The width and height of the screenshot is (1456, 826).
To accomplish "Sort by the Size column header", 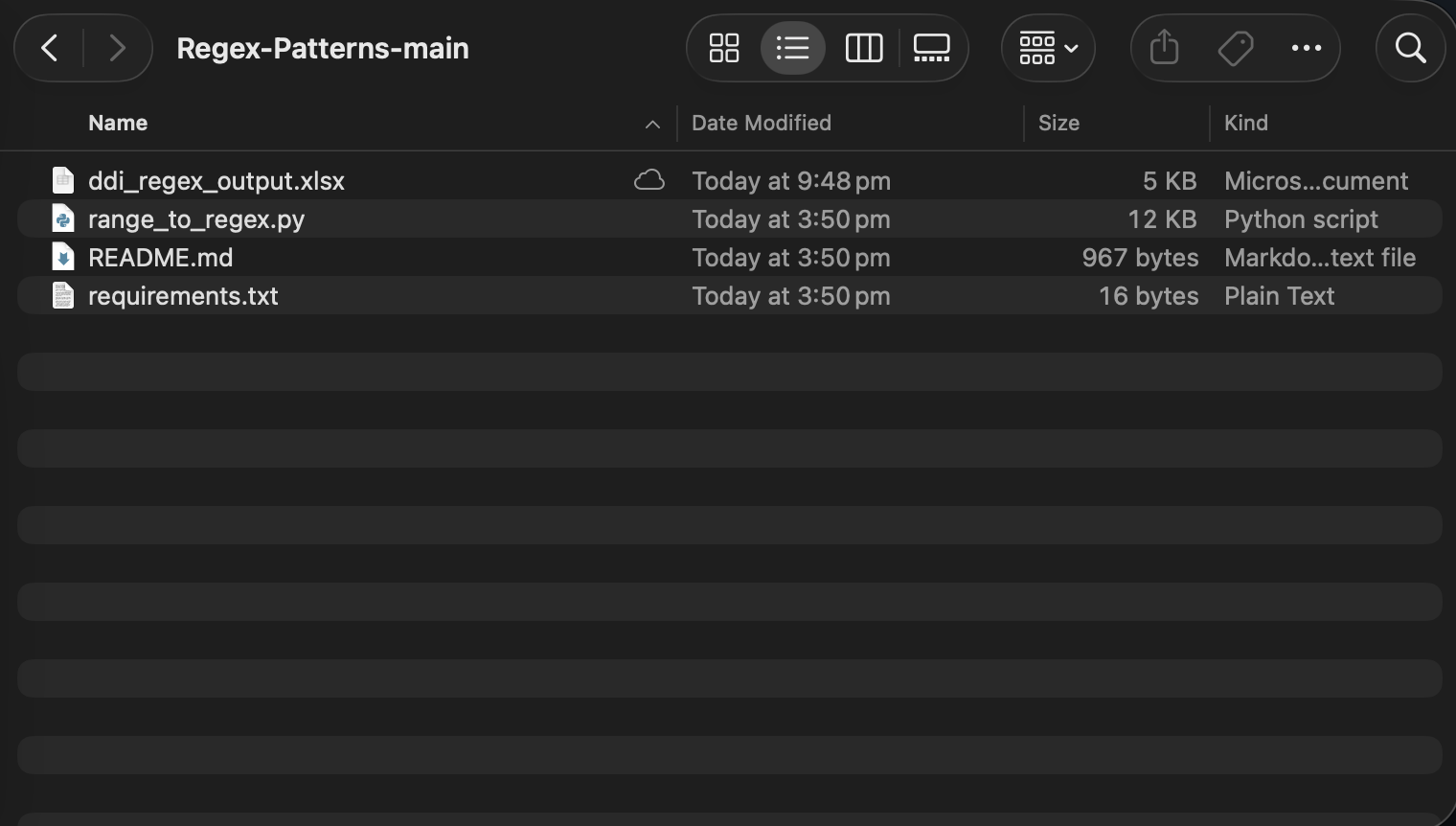I will 1058,123.
